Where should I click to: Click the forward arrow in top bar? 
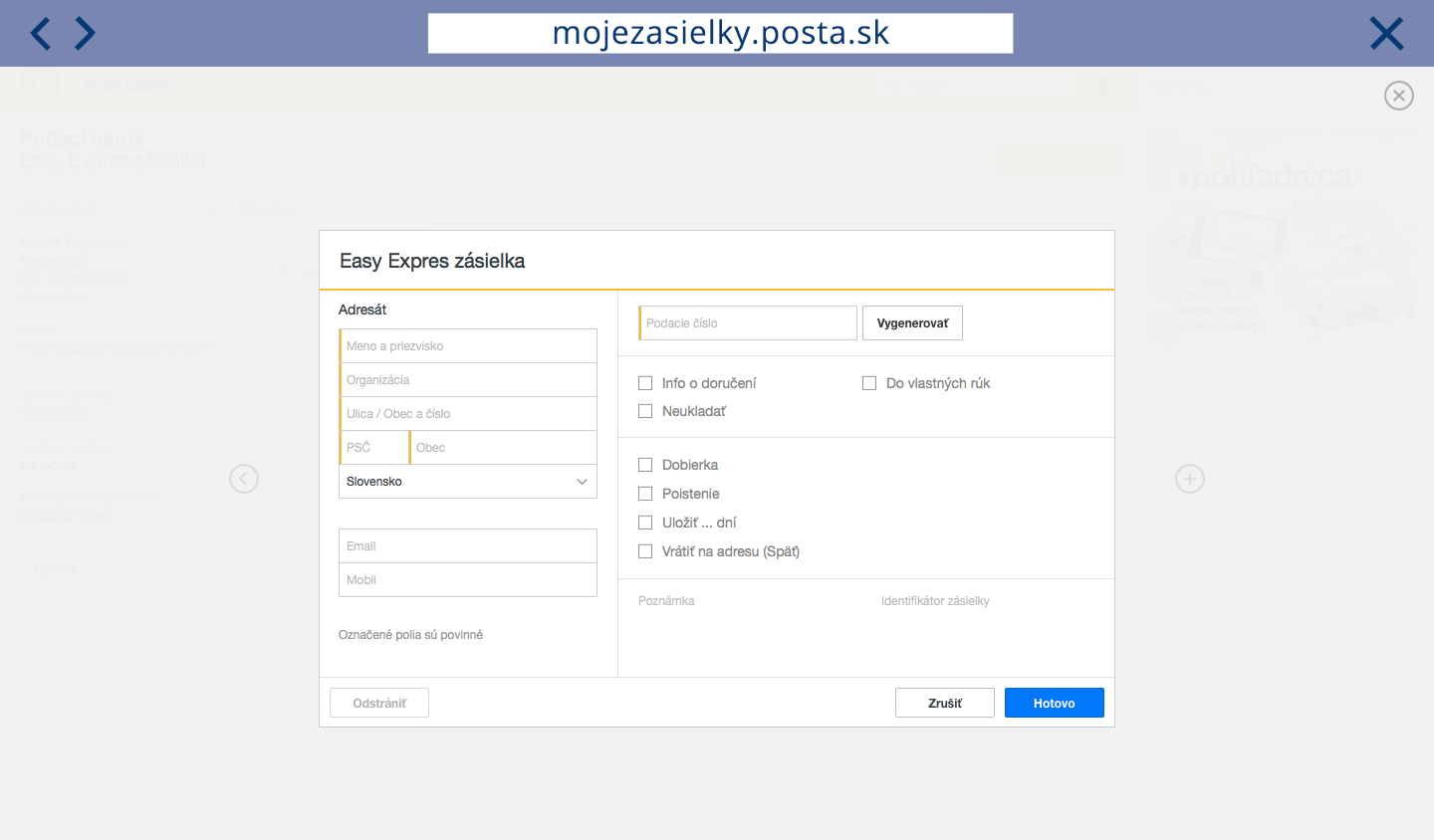86,33
